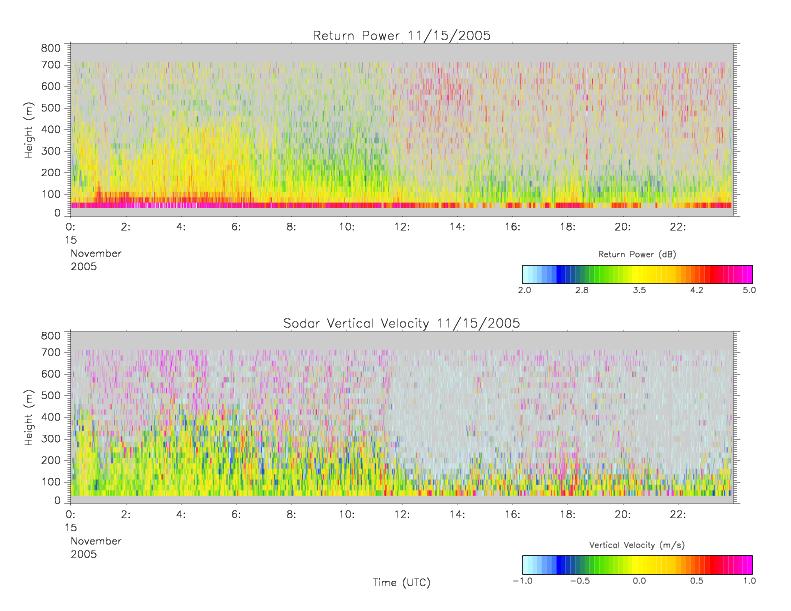Click the "6:" time tick under Return Power plot
Screen dimensions: 791x611
coord(236,227)
